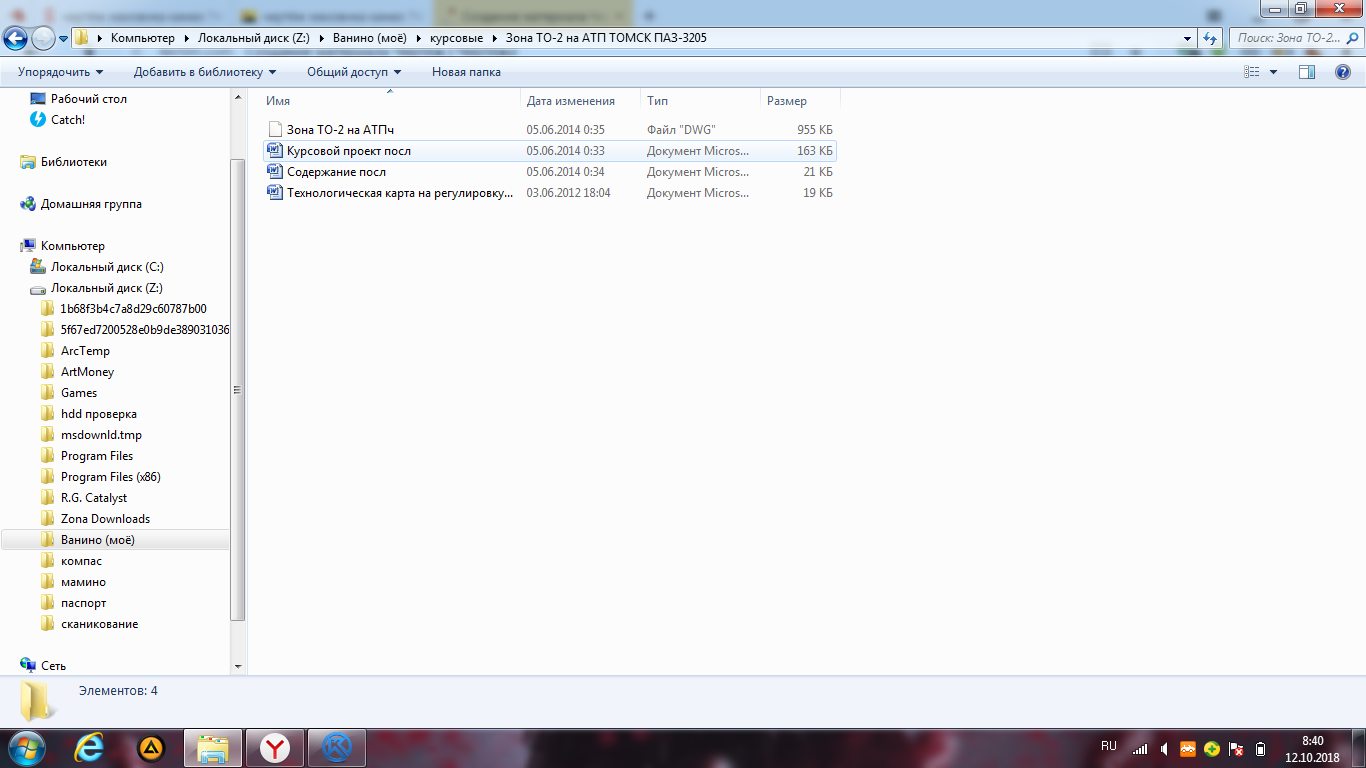Launch Yandex Browser from taskbar
Image resolution: width=1366 pixels, height=768 pixels.
click(x=274, y=747)
